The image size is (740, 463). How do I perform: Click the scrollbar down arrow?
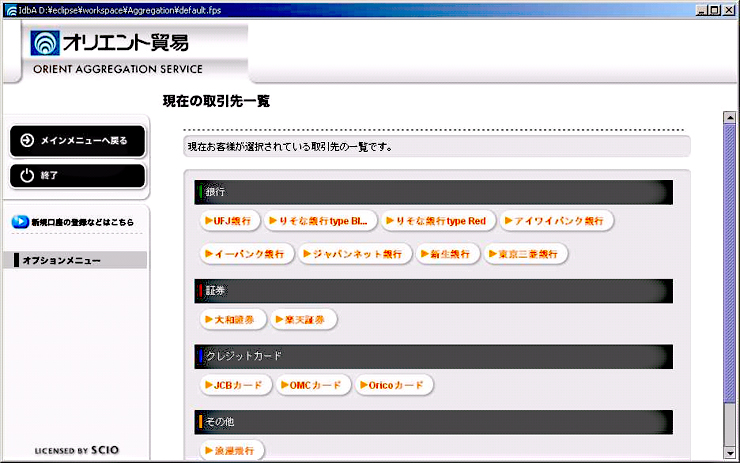[730, 453]
